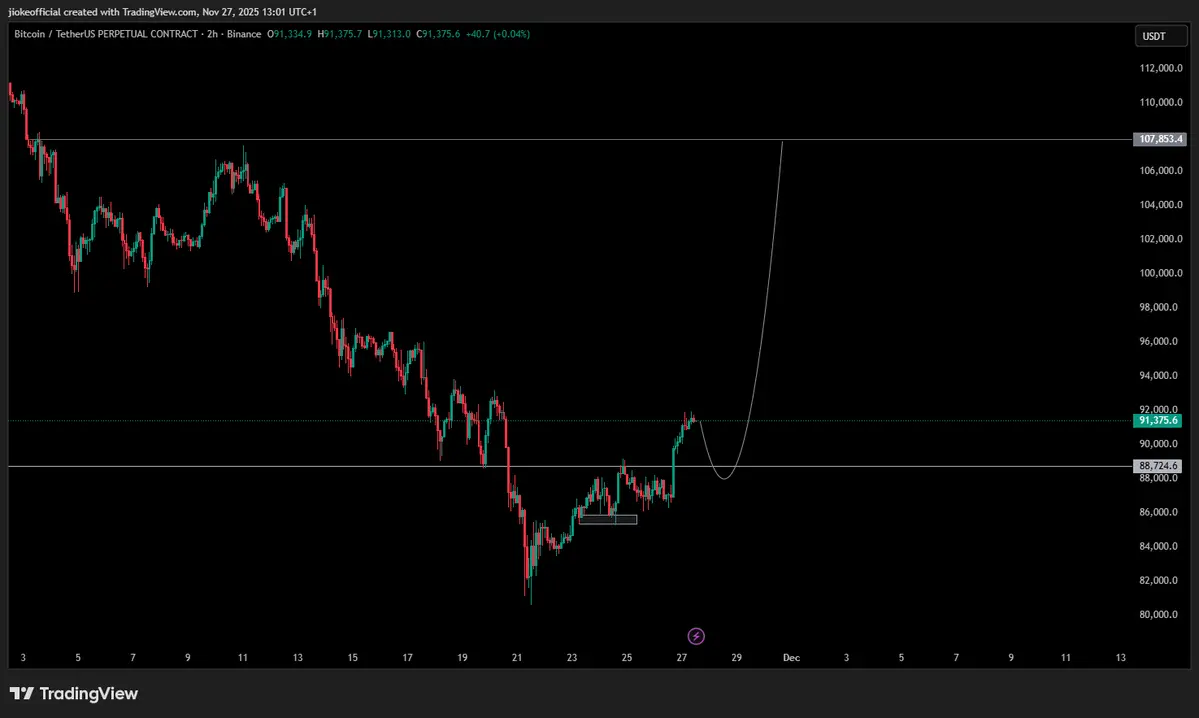This screenshot has width=1199, height=718.
Task: Click the green 91,375.6 current price label
Action: (x=1158, y=421)
